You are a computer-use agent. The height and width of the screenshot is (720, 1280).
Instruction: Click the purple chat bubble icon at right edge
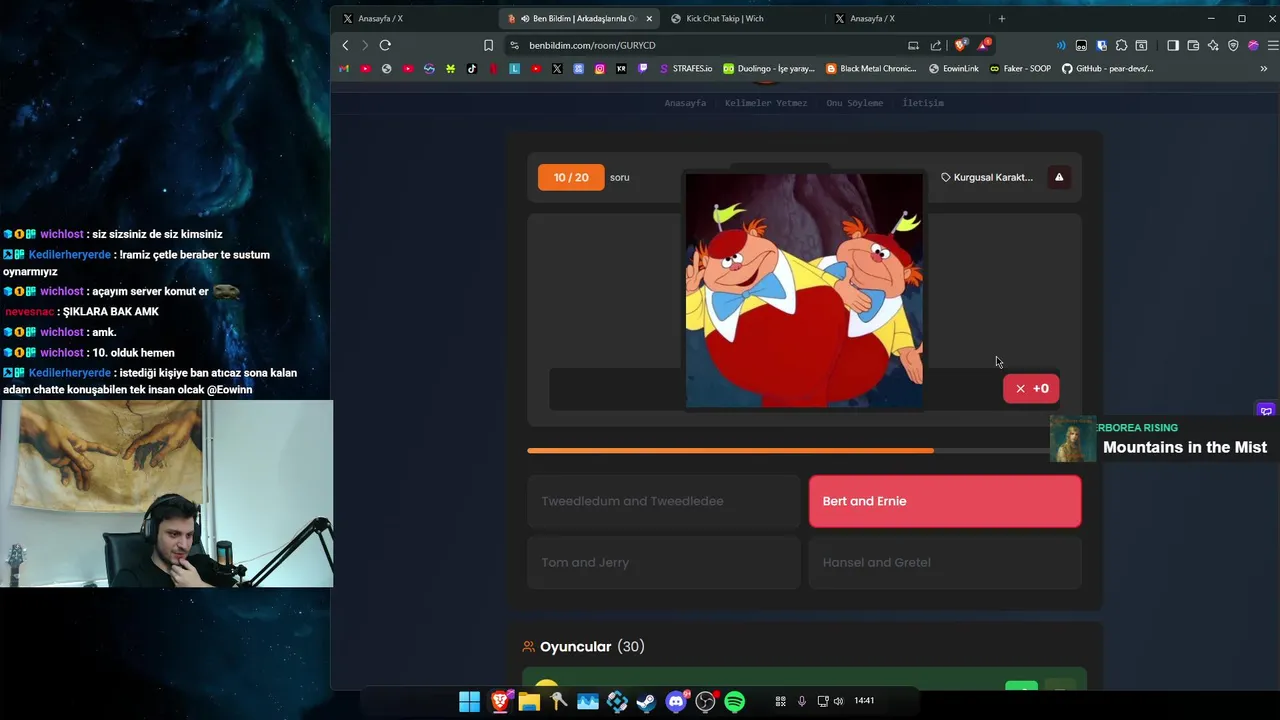(1266, 411)
